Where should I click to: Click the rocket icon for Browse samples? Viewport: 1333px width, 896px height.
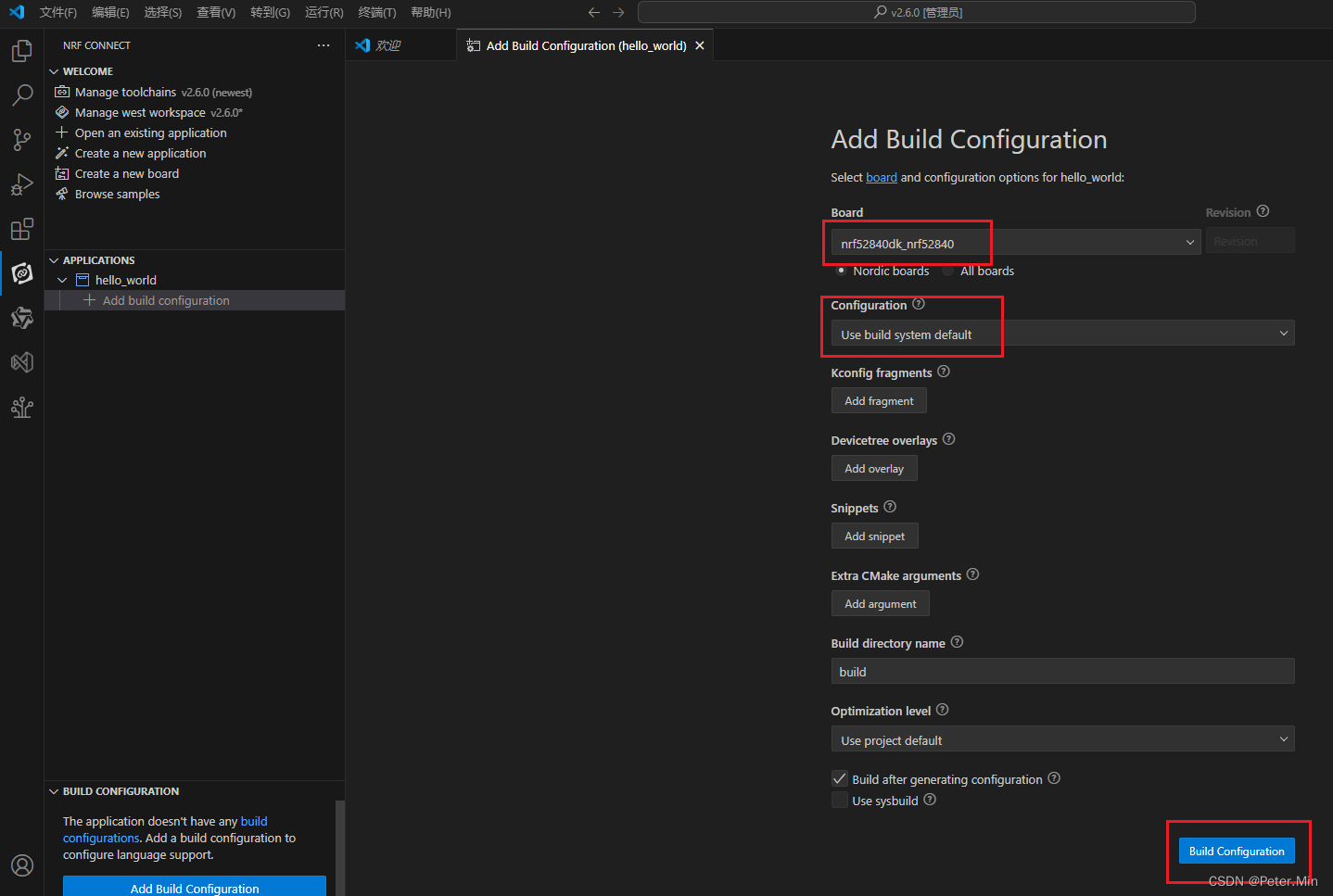pos(62,194)
